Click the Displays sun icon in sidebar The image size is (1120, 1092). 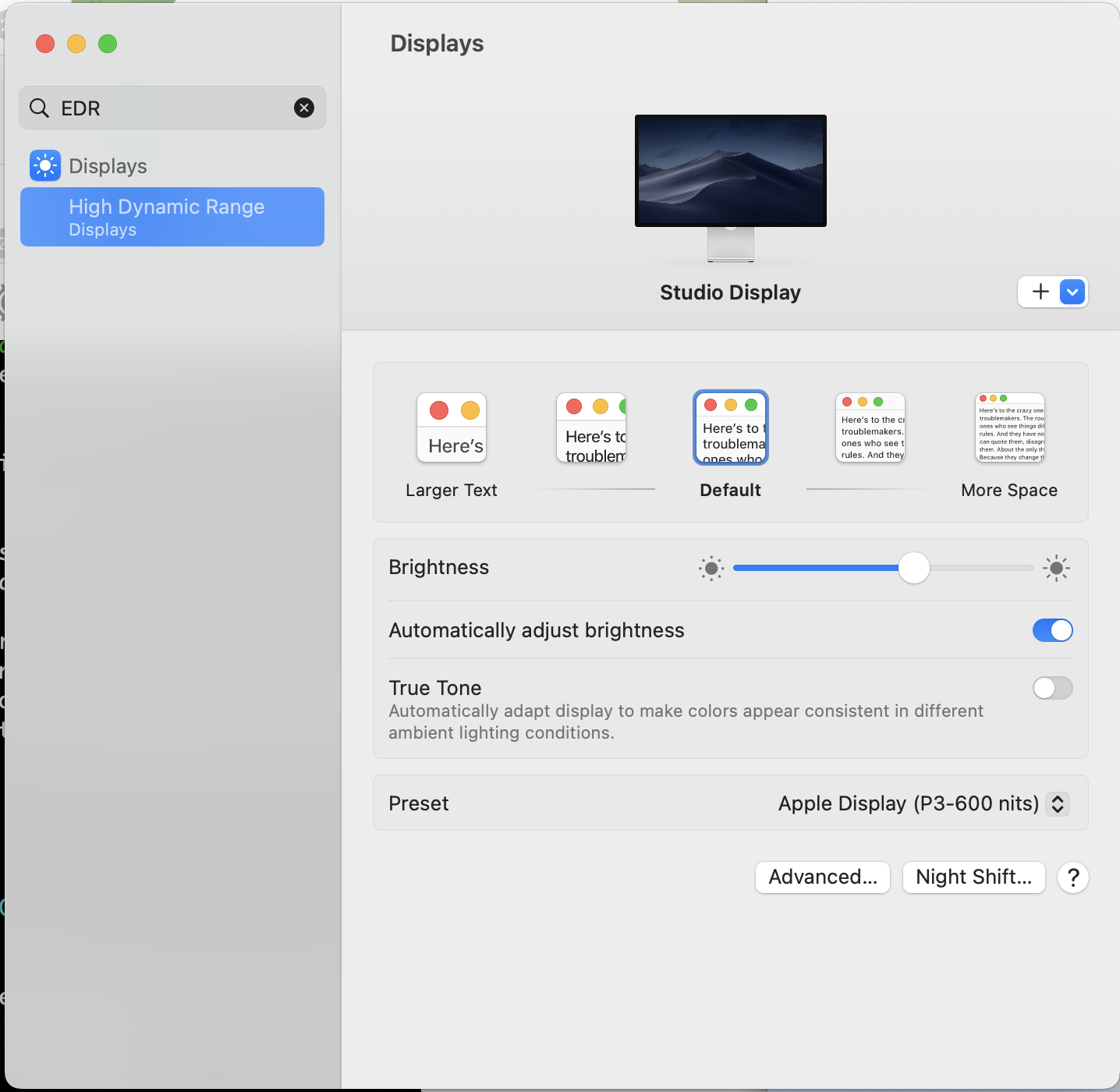[45, 165]
